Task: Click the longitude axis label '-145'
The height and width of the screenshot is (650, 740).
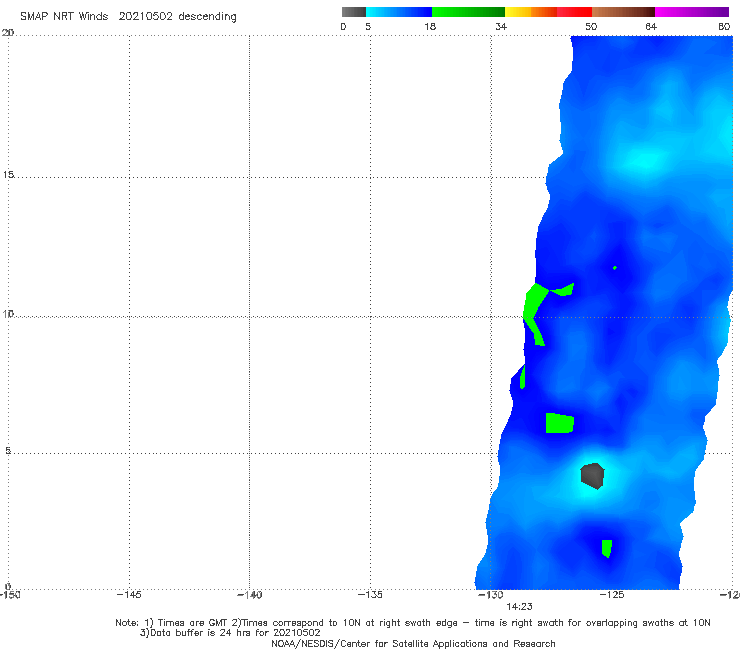Action: (129, 595)
